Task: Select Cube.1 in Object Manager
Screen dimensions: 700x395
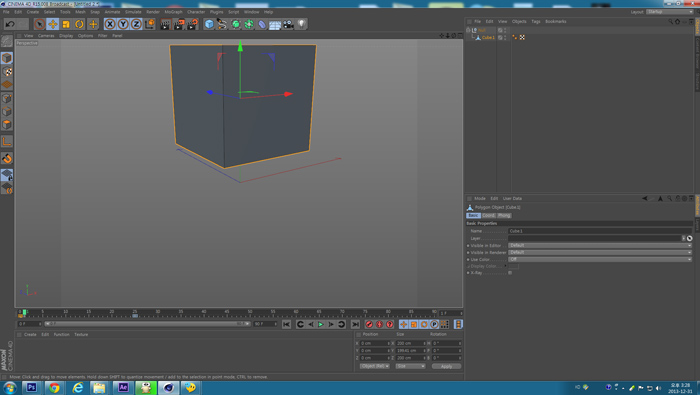Action: tap(488, 37)
